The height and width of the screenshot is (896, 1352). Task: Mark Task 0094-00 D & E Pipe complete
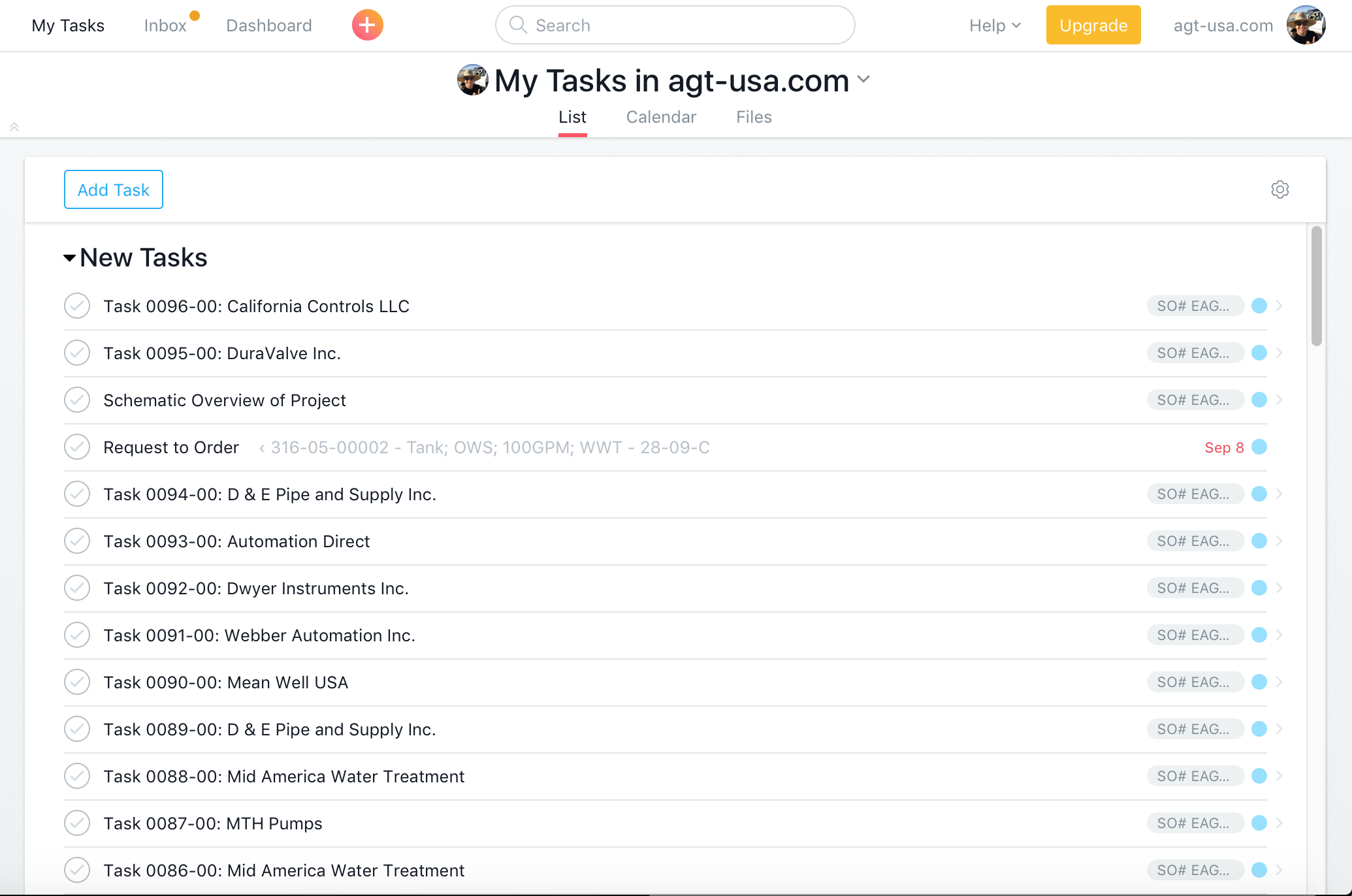click(77, 494)
